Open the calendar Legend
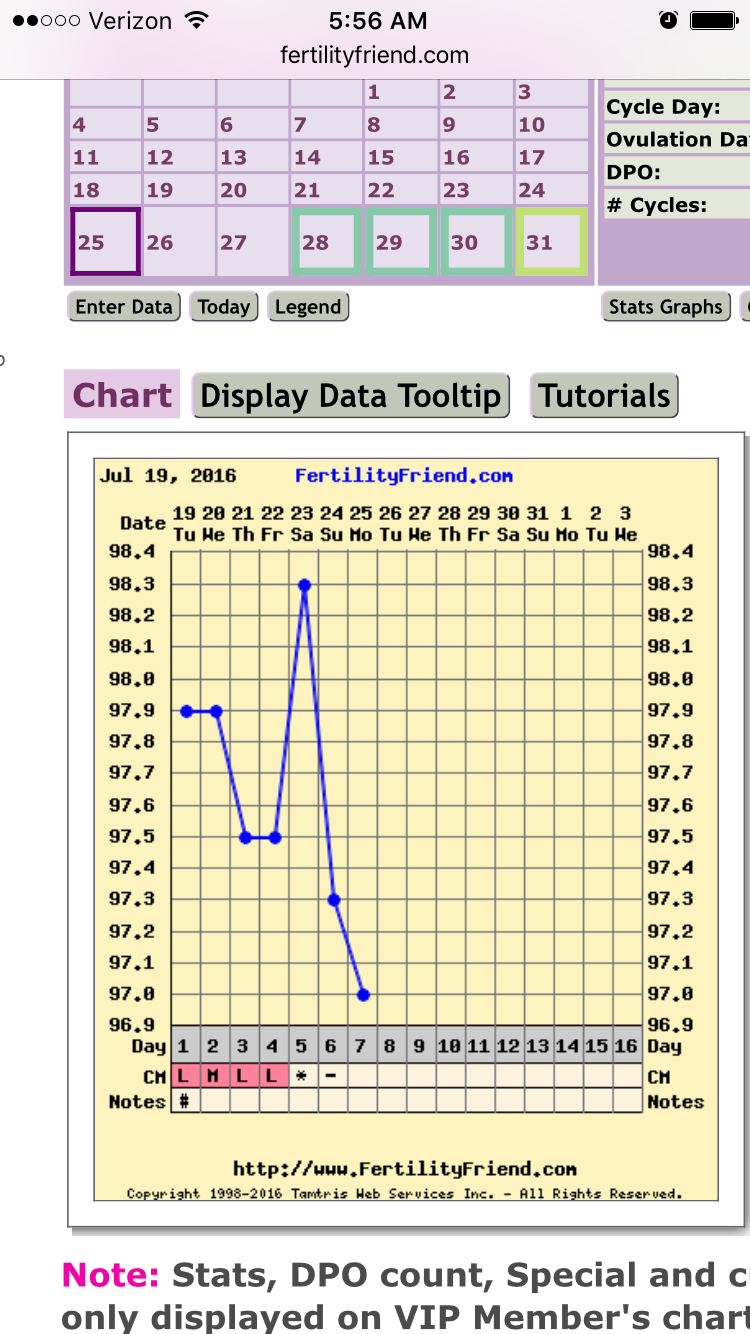 click(x=308, y=307)
